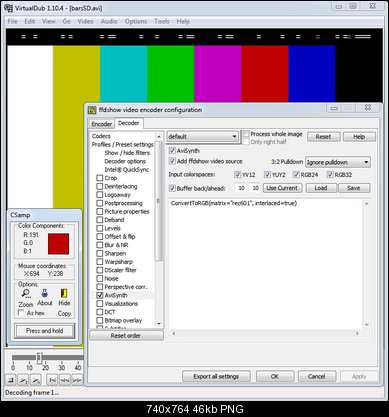389x417 pixels.
Task: Click the Copy option in CSamp
Action: pos(64,313)
